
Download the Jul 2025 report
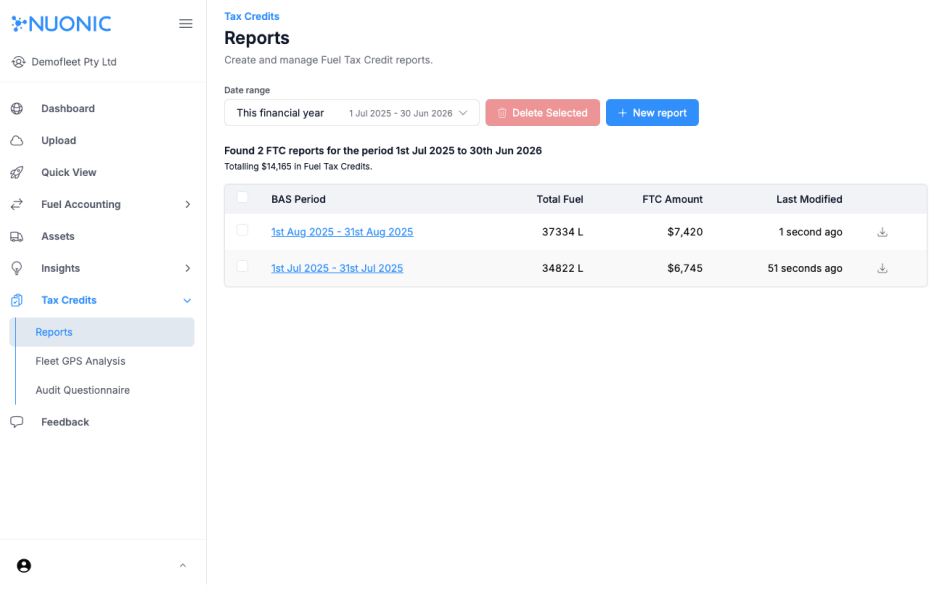pyautogui.click(x=882, y=268)
